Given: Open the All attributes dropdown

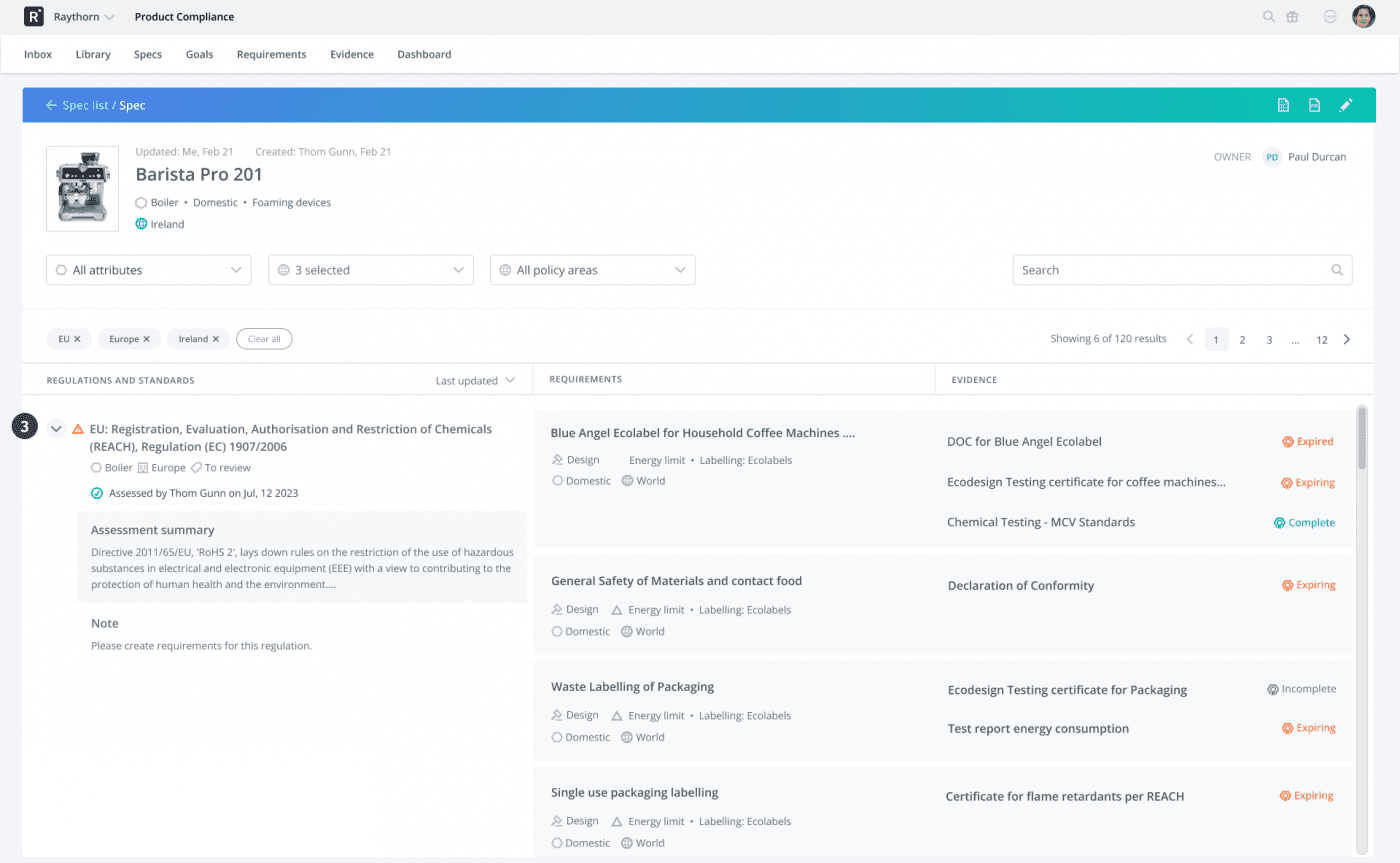Looking at the screenshot, I should click(x=148, y=270).
